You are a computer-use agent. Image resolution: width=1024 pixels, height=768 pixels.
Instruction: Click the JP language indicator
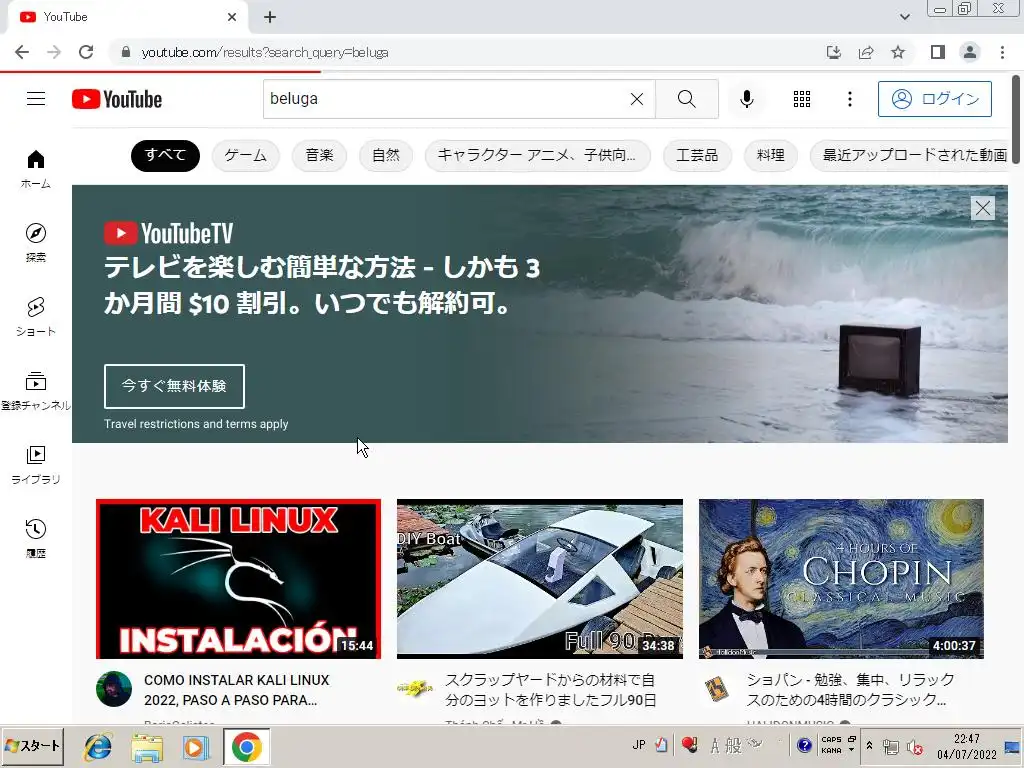[x=639, y=745]
